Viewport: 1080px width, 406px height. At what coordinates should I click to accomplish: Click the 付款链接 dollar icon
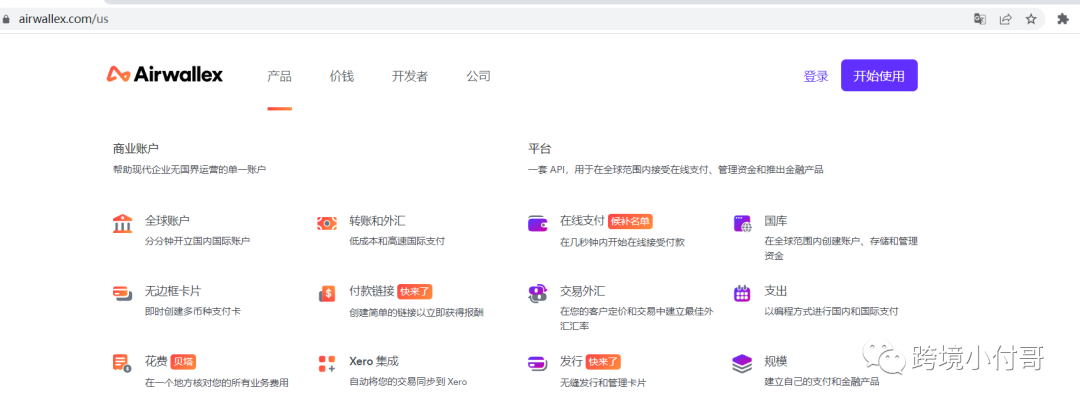point(326,294)
